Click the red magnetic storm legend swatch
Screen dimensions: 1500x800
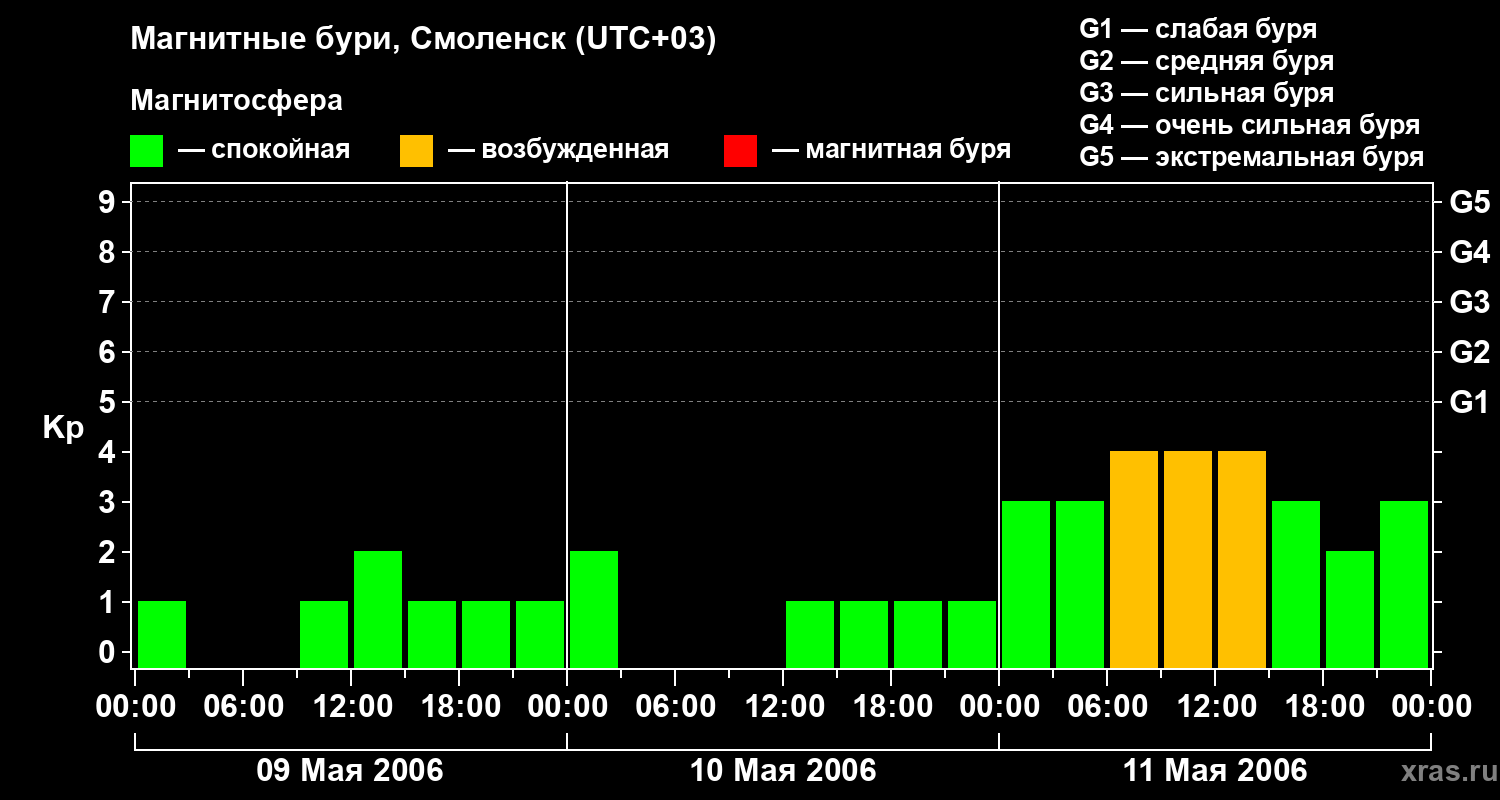[x=740, y=150]
